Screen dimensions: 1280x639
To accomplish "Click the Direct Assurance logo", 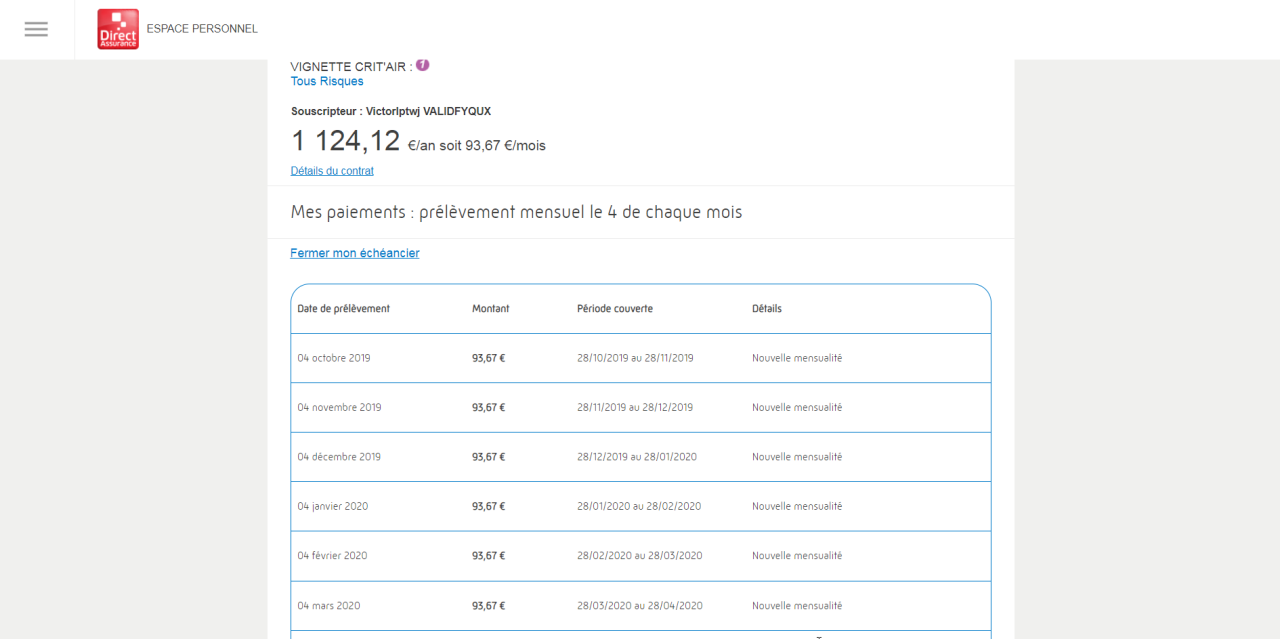I will click(x=118, y=29).
